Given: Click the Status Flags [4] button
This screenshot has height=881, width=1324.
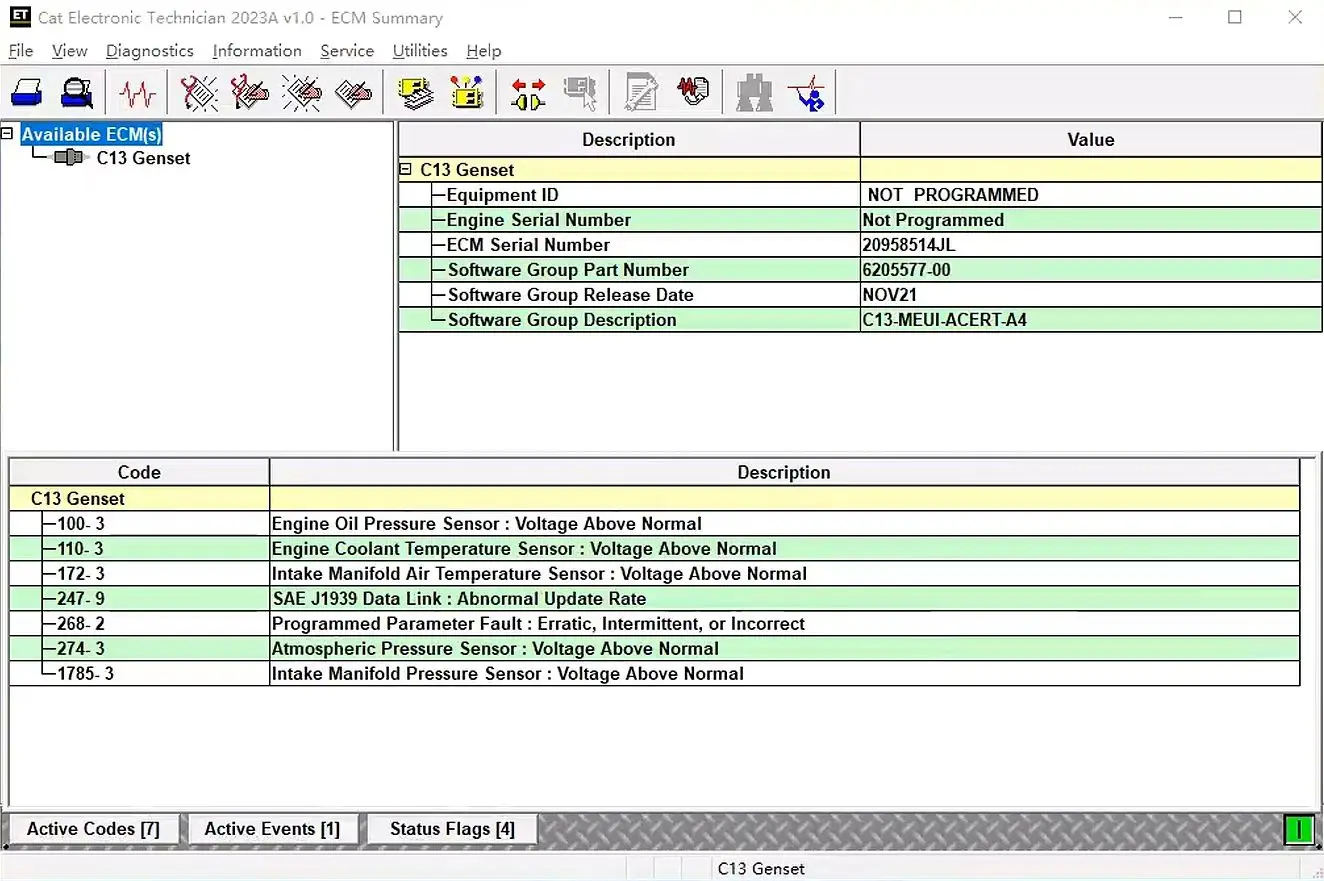Looking at the screenshot, I should tap(452, 829).
